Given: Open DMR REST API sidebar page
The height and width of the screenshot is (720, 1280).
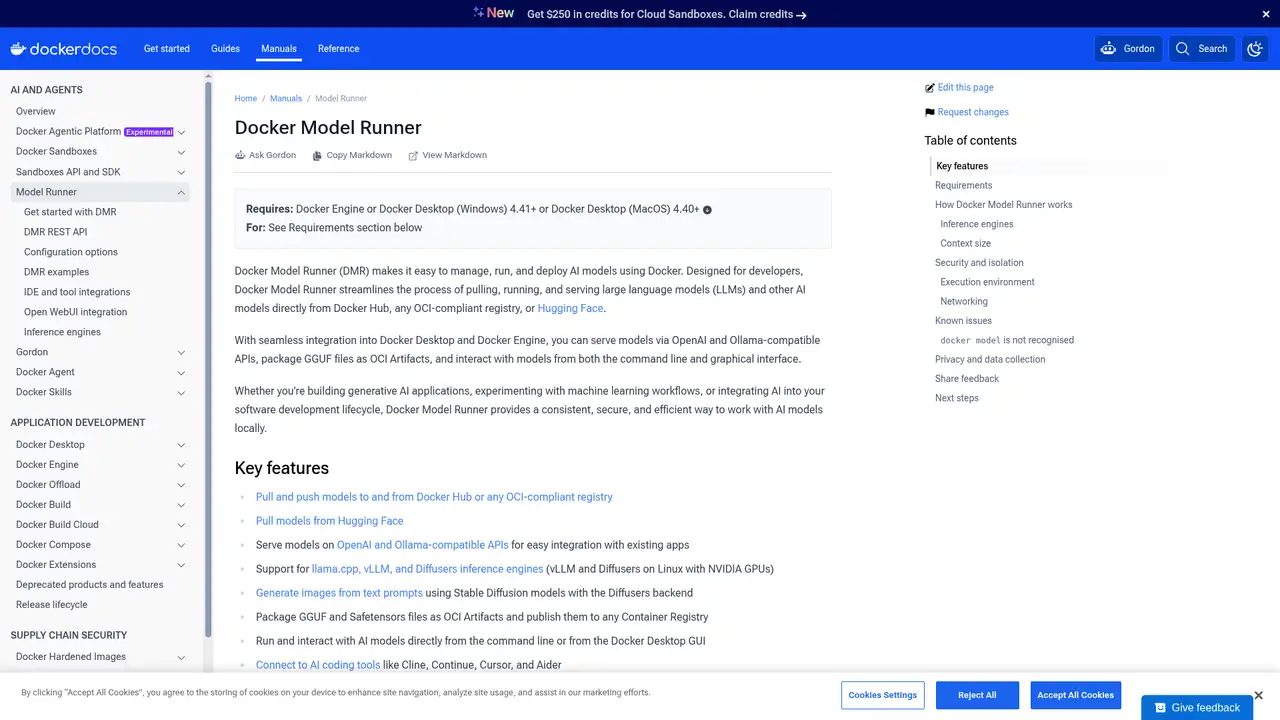Looking at the screenshot, I should point(56,232).
